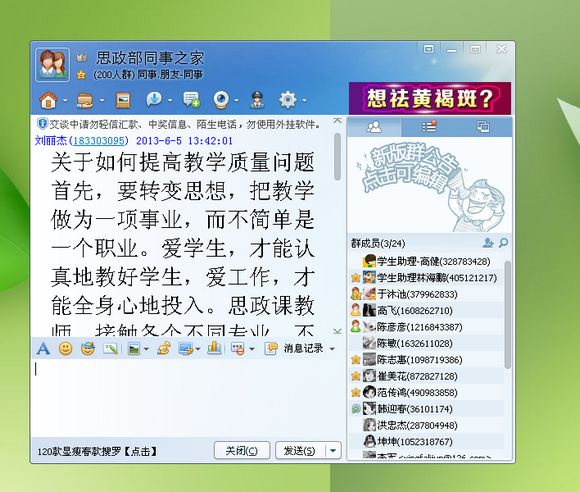Expand the message history dropdown arrow
580x492 pixels.
tap(332, 349)
